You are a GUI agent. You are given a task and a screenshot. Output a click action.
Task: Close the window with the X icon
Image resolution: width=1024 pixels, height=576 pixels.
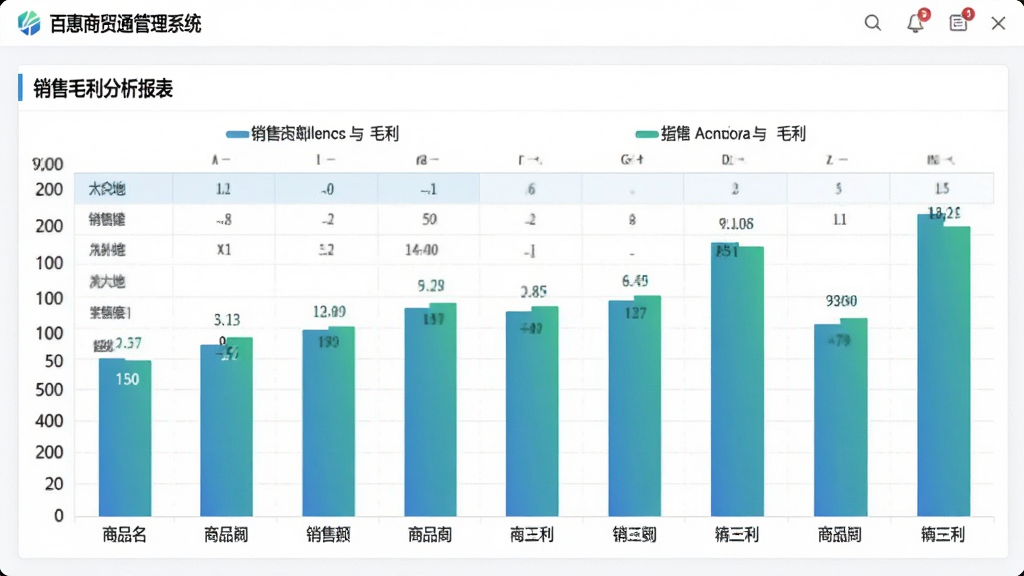[998, 24]
